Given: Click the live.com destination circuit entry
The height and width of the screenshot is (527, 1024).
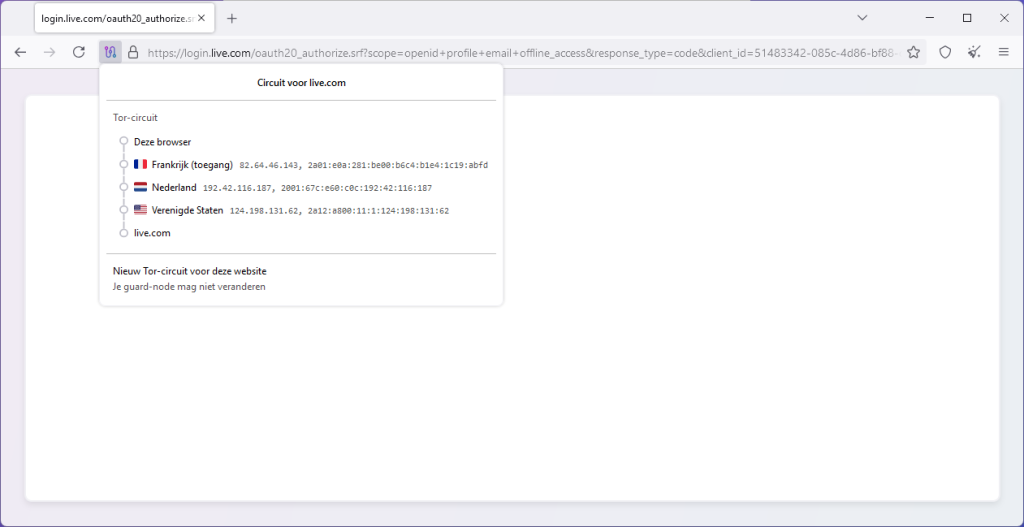Looking at the screenshot, I should coord(152,233).
